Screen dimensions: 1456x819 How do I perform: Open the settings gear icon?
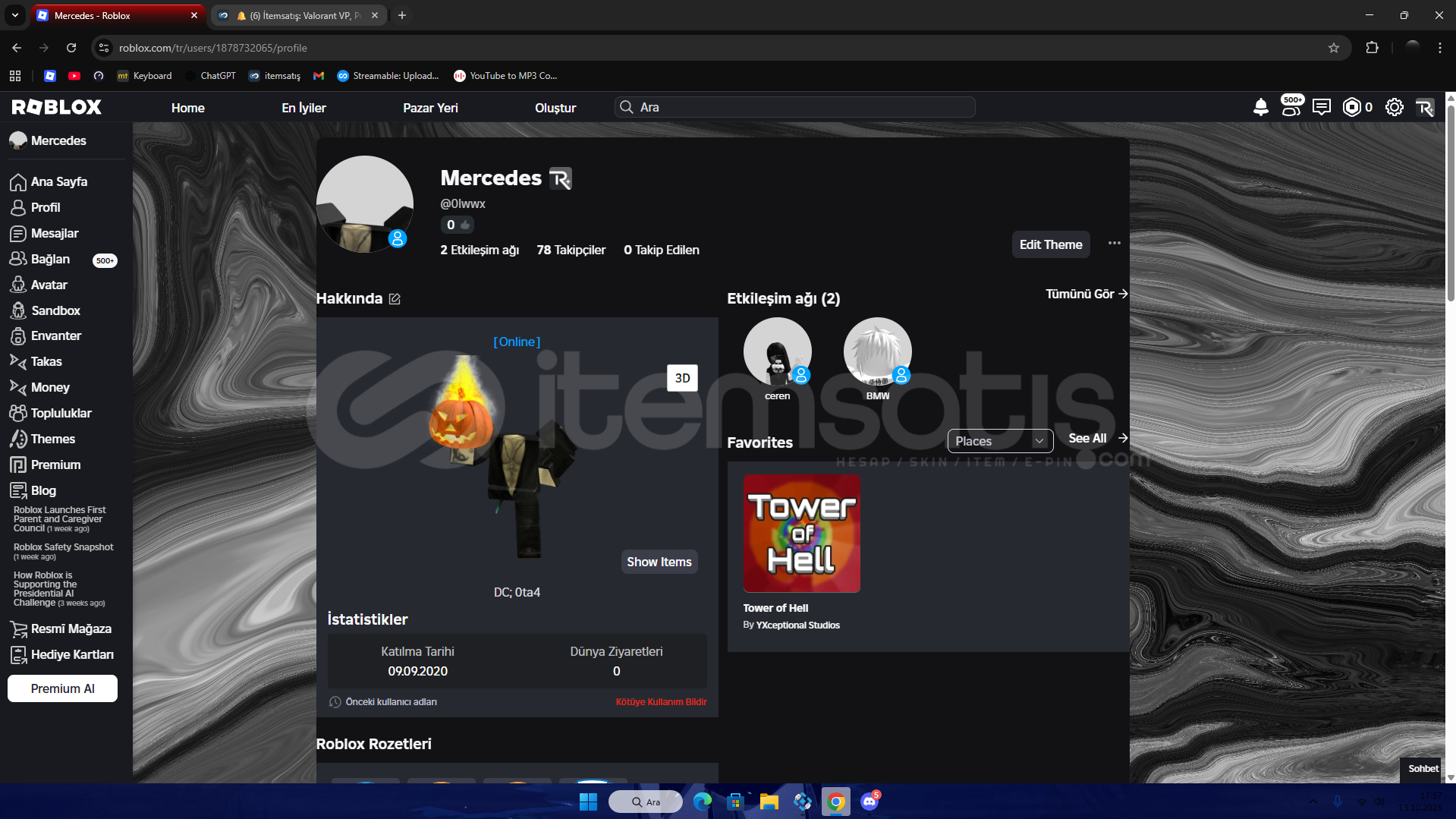click(1394, 107)
